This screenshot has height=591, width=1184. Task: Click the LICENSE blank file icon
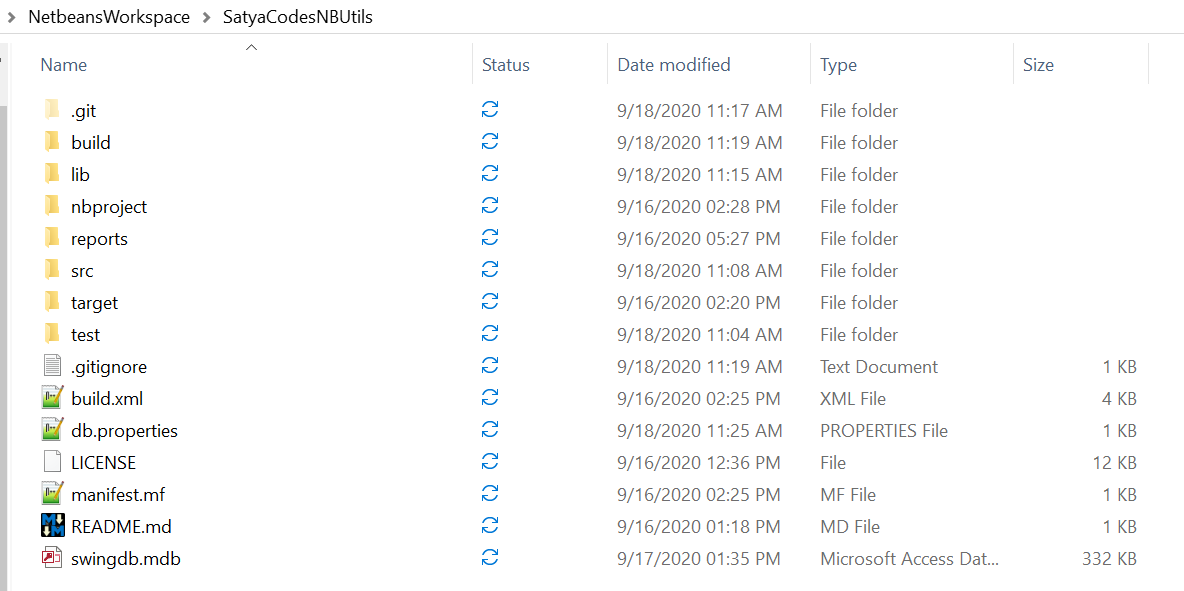52,462
